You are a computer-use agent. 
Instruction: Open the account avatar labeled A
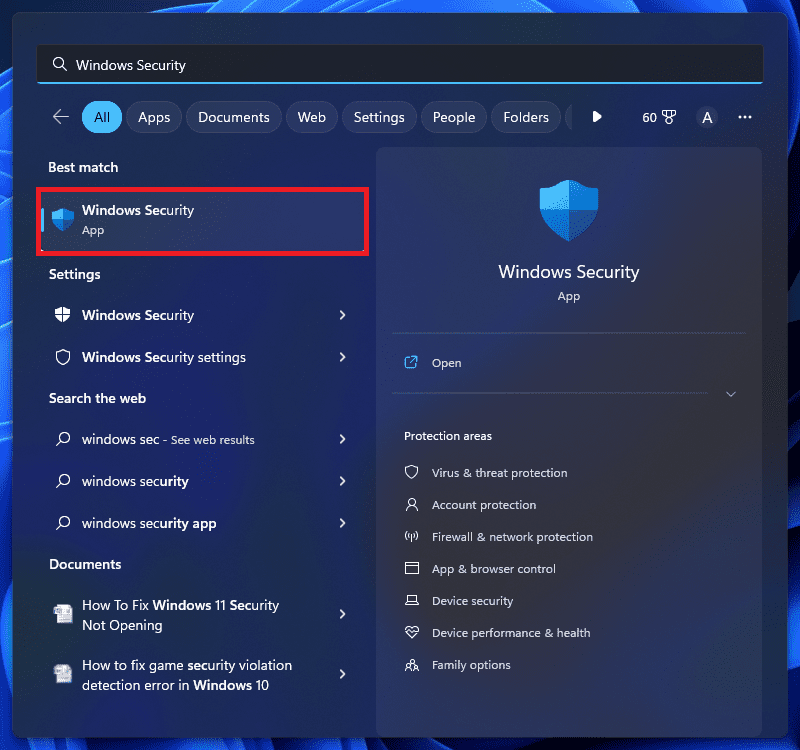click(707, 117)
